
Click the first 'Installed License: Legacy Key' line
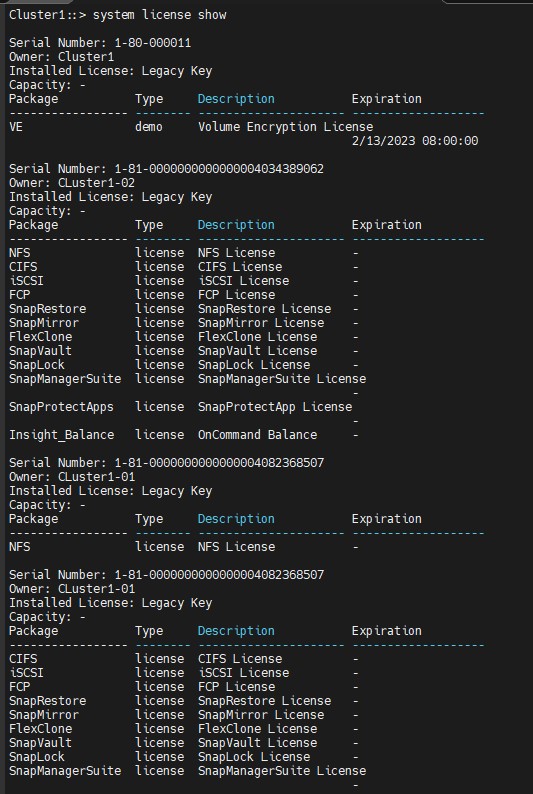click(x=110, y=71)
